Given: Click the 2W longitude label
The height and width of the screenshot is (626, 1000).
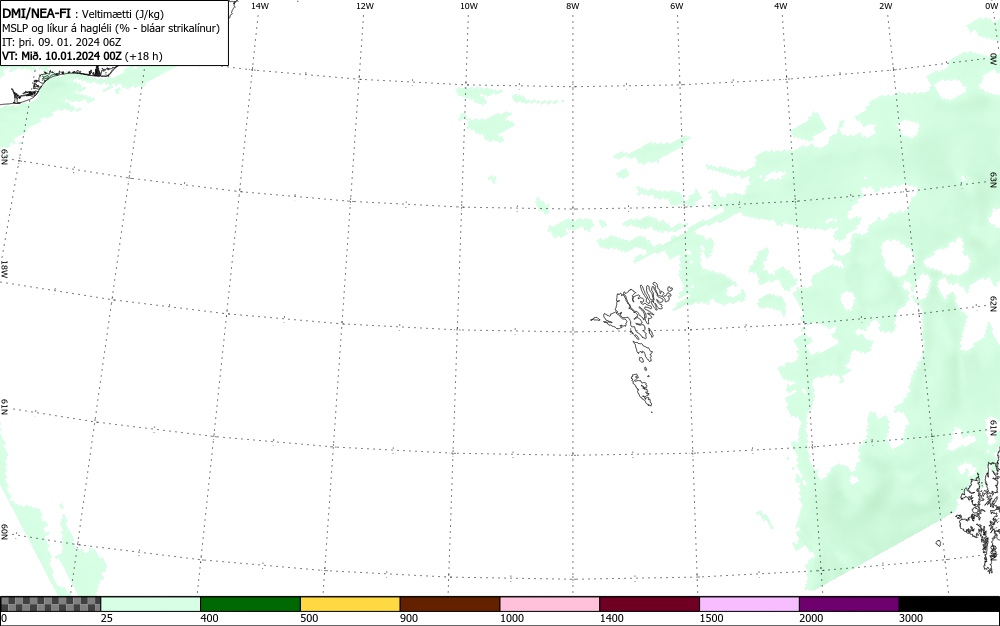Looking at the screenshot, I should tap(885, 6).
